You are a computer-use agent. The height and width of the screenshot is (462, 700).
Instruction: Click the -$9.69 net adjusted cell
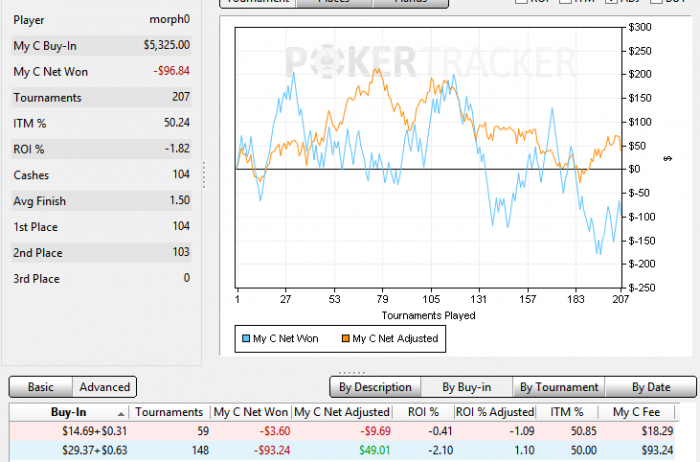tap(375, 431)
